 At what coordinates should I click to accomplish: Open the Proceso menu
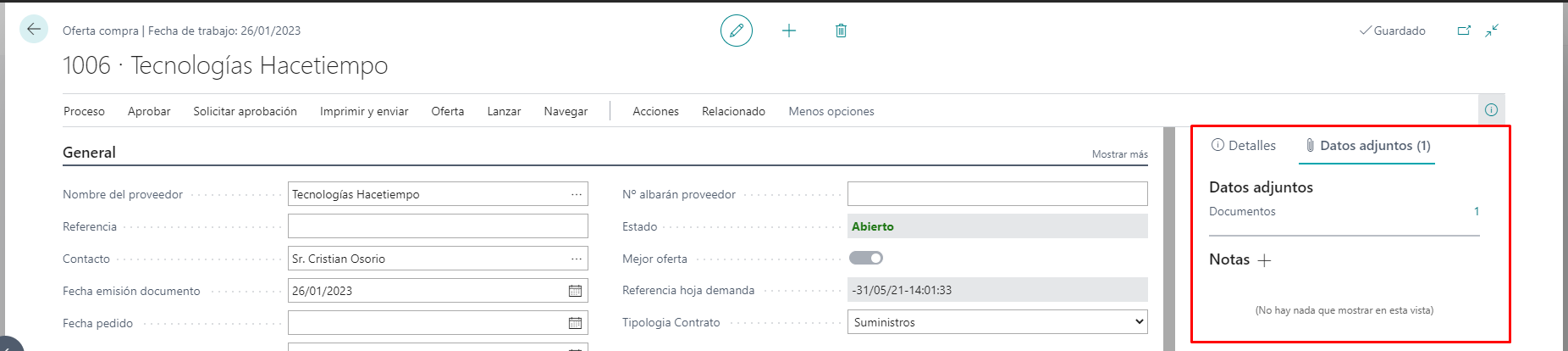84,111
